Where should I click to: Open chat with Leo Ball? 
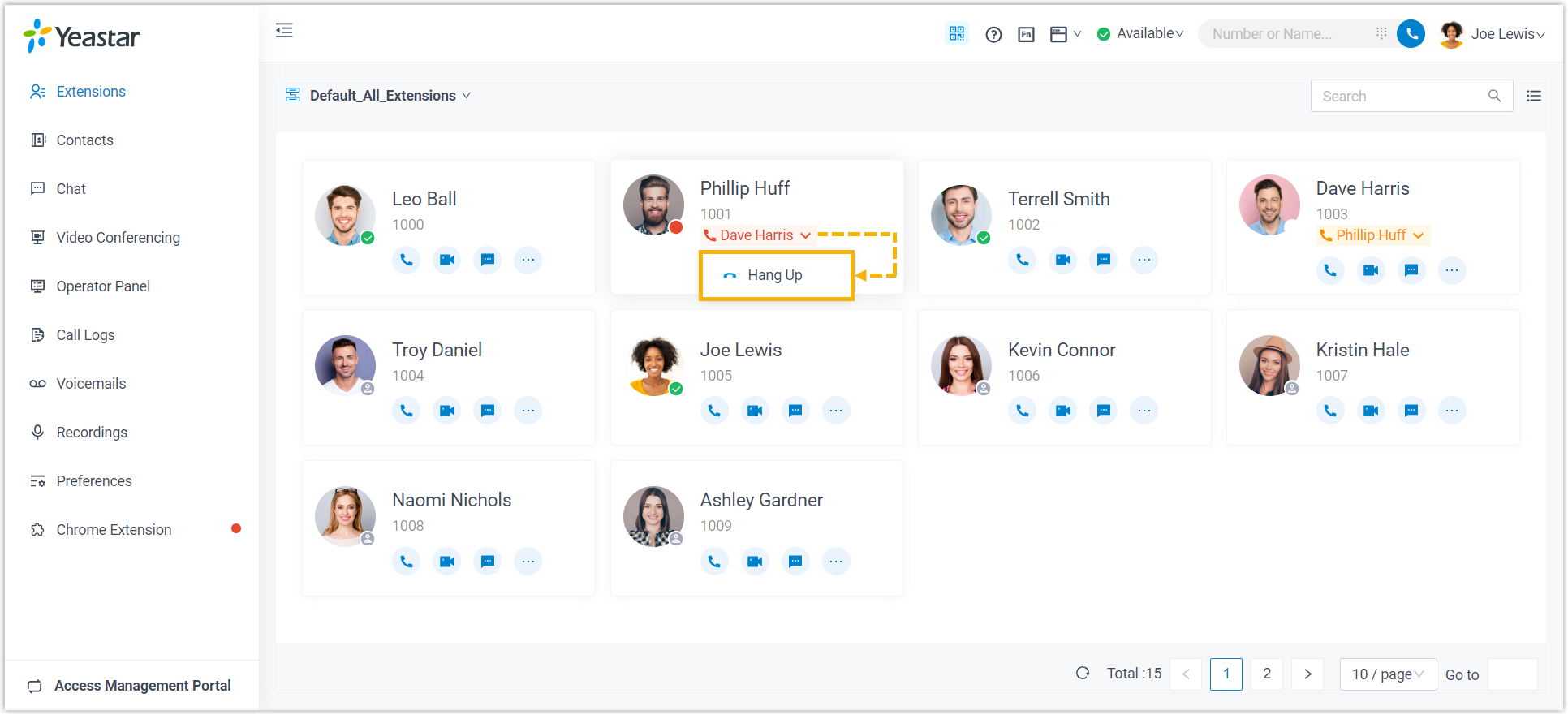pos(488,260)
